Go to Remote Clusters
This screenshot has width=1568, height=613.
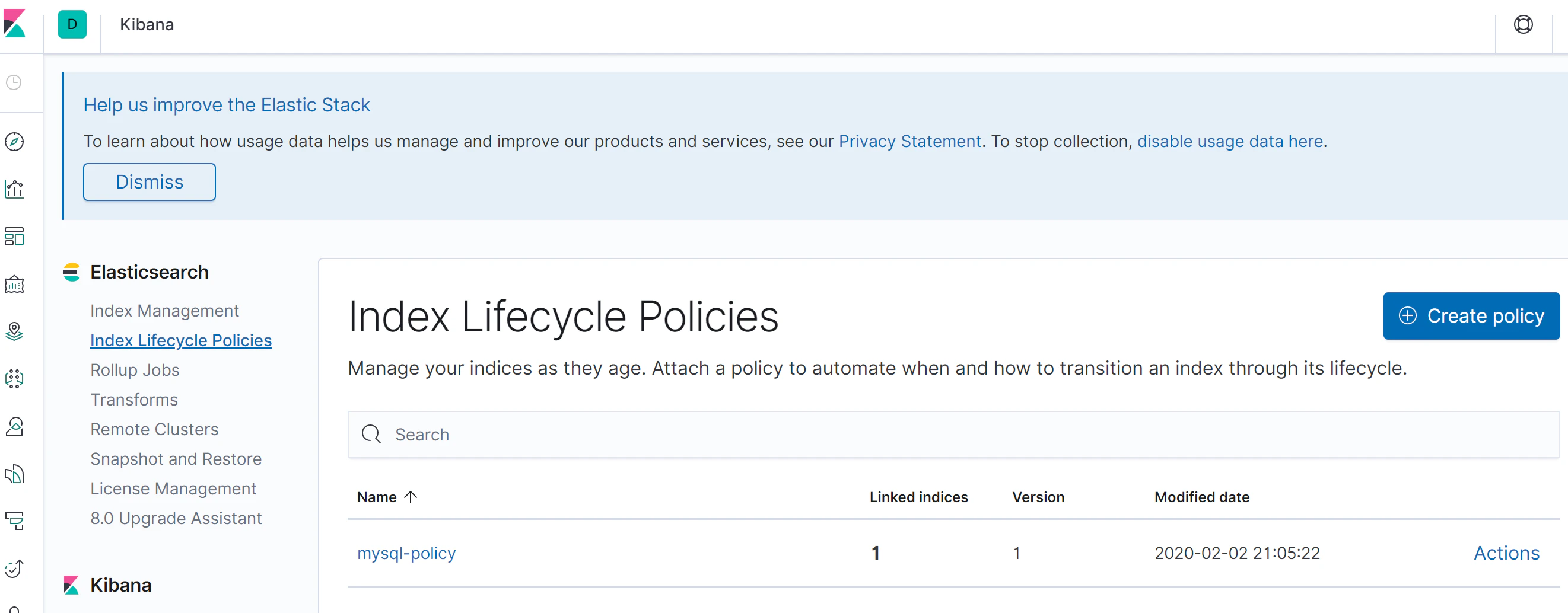coord(154,429)
